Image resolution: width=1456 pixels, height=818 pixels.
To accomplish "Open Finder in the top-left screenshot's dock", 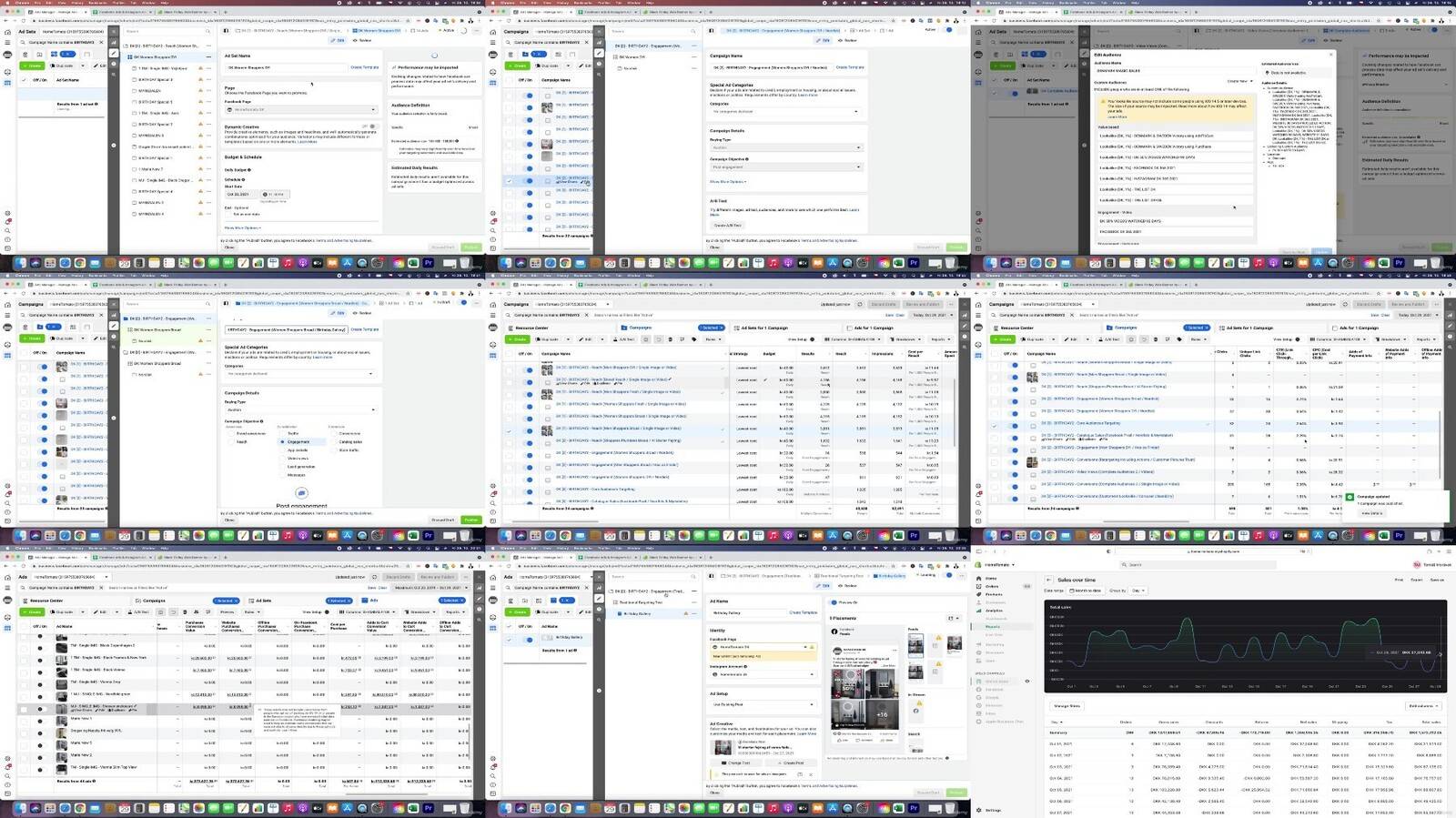I will 21,263.
